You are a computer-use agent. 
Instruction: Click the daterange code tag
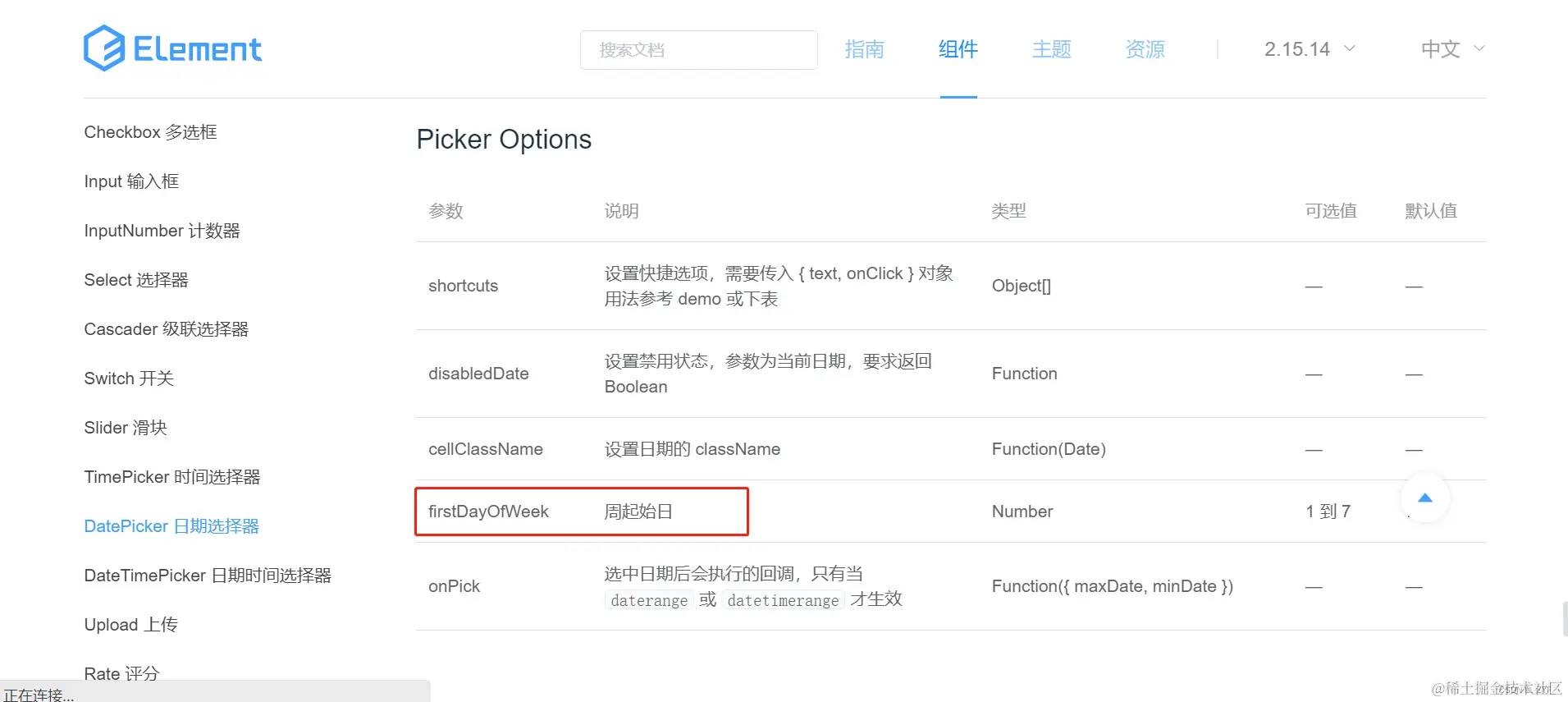(x=648, y=600)
